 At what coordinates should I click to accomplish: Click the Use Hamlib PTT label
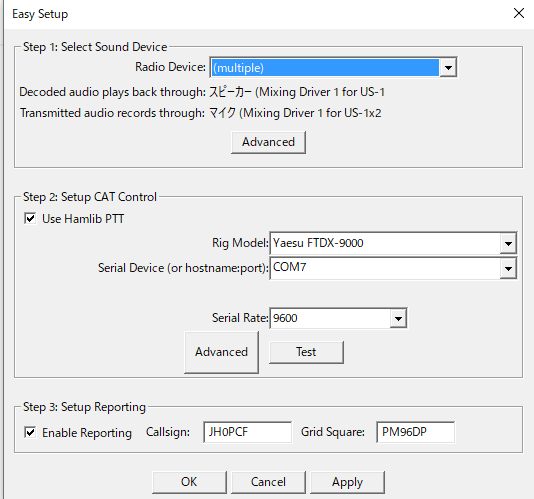pos(83,219)
